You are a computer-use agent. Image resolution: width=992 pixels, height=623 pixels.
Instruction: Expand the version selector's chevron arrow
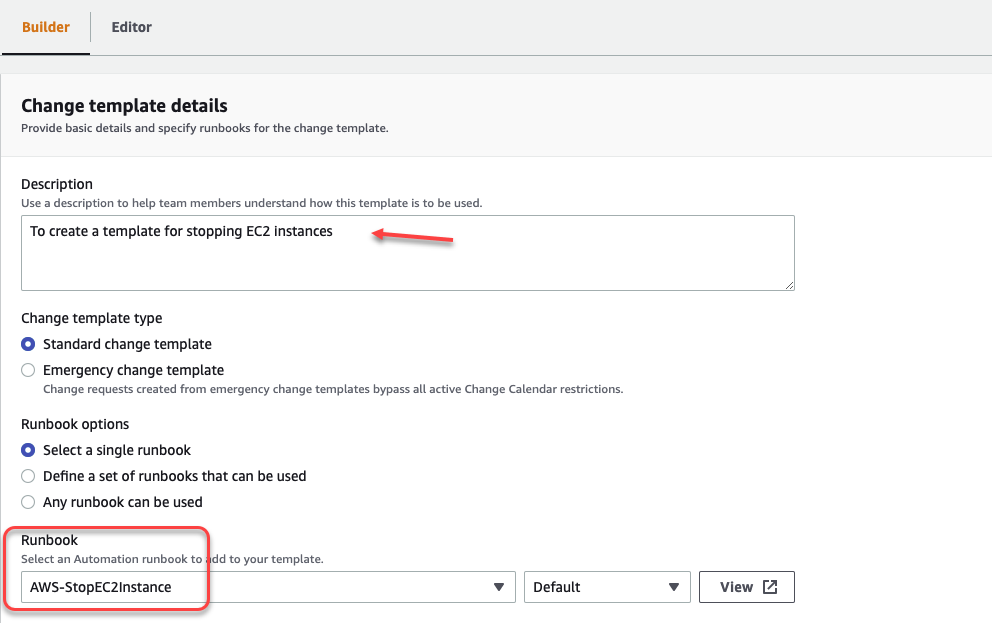pyautogui.click(x=674, y=587)
